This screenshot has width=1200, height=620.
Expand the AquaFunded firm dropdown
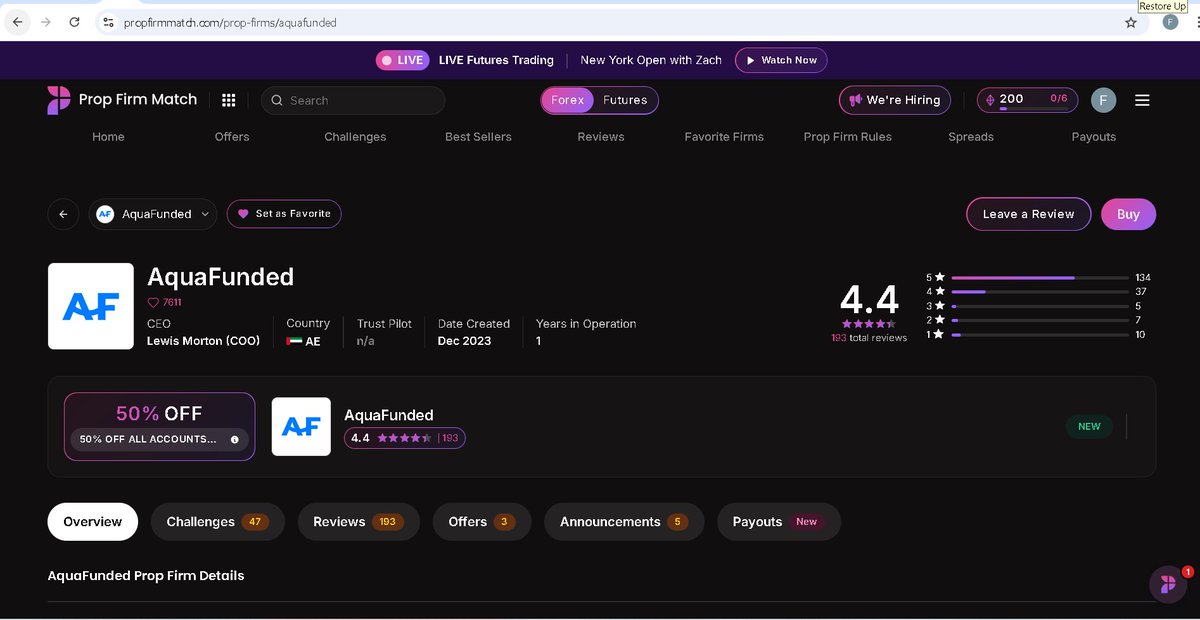tap(153, 214)
